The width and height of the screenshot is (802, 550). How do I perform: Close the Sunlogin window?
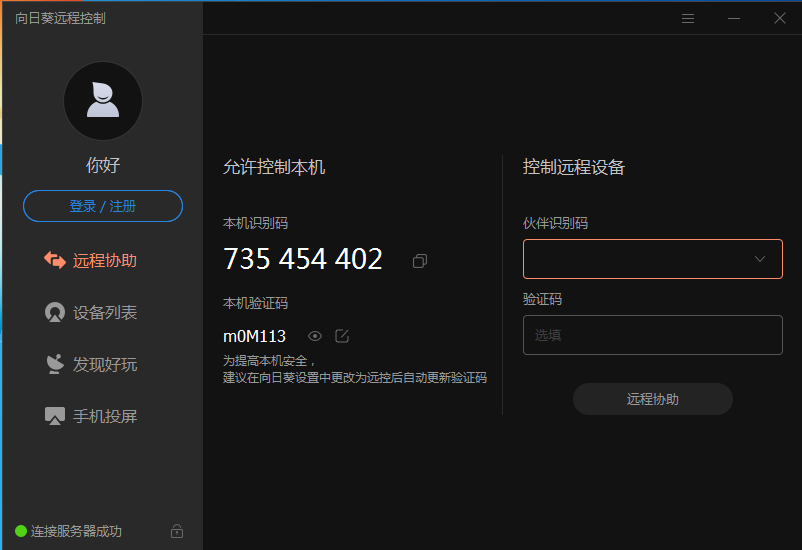pyautogui.click(x=779, y=18)
